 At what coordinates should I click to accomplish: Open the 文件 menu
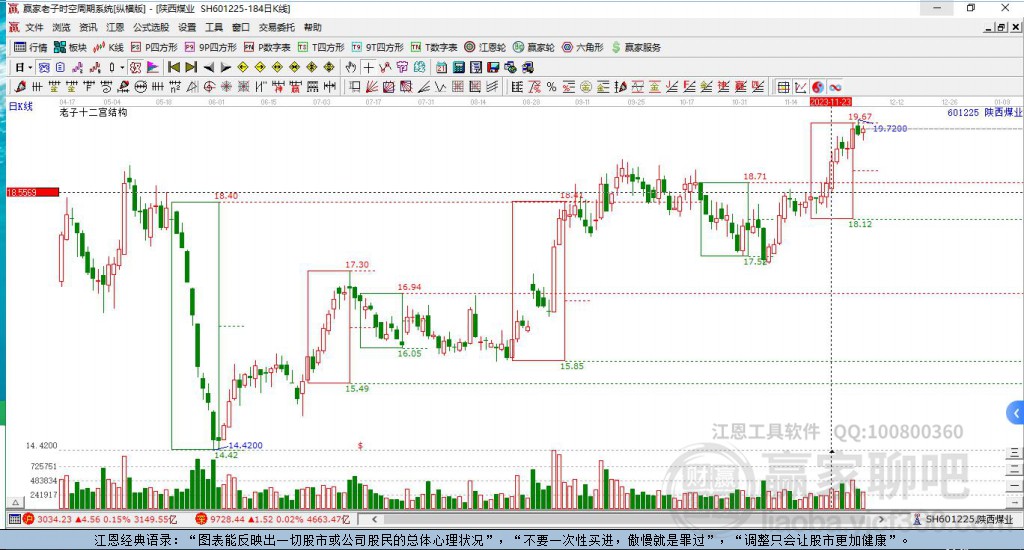[34, 27]
